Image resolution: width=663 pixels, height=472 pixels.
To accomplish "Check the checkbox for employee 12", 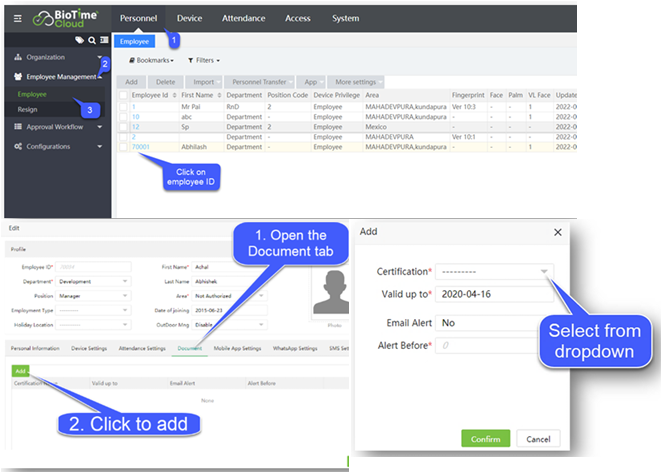I will point(124,126).
